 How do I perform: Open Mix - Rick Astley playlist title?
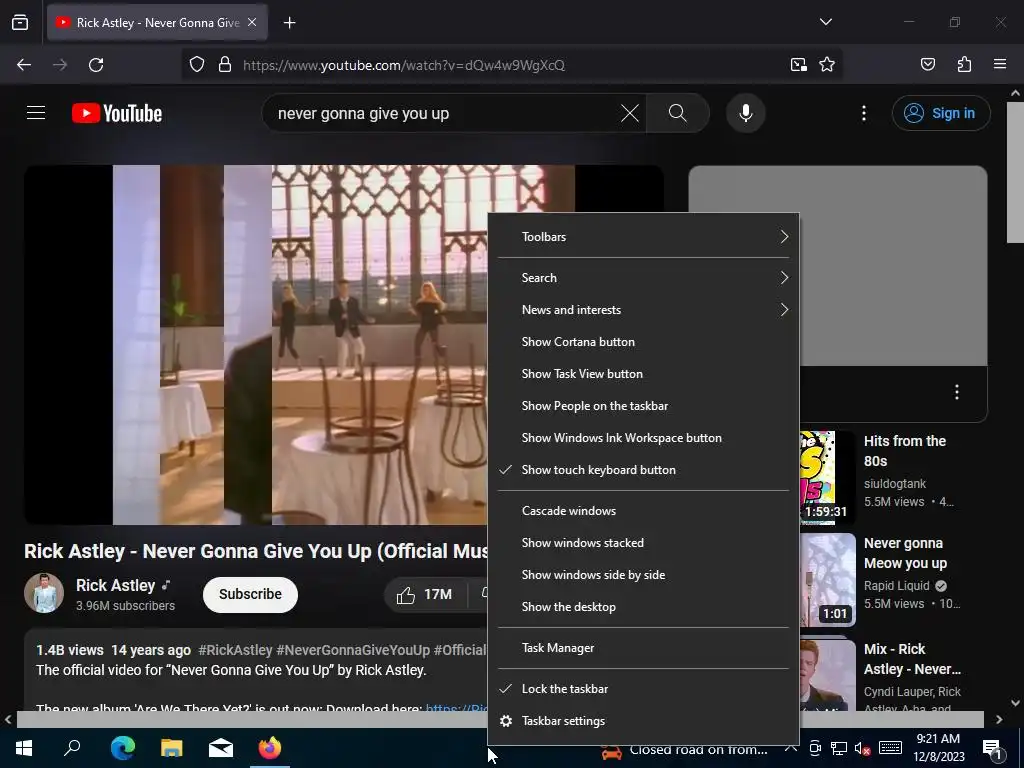click(912, 659)
